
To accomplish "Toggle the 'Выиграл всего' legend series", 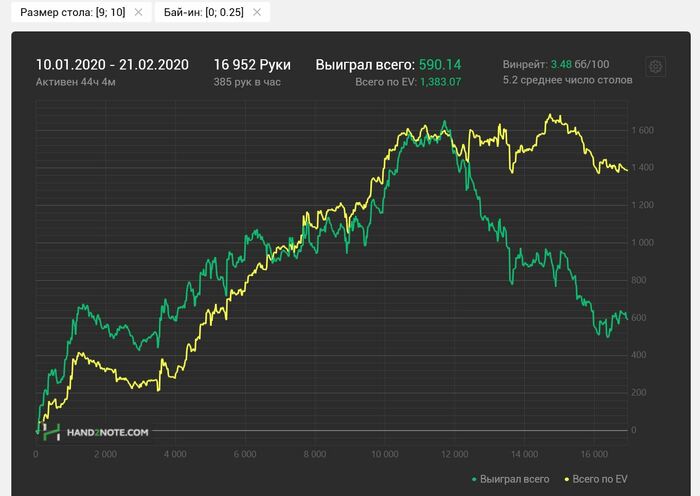I will (x=510, y=479).
